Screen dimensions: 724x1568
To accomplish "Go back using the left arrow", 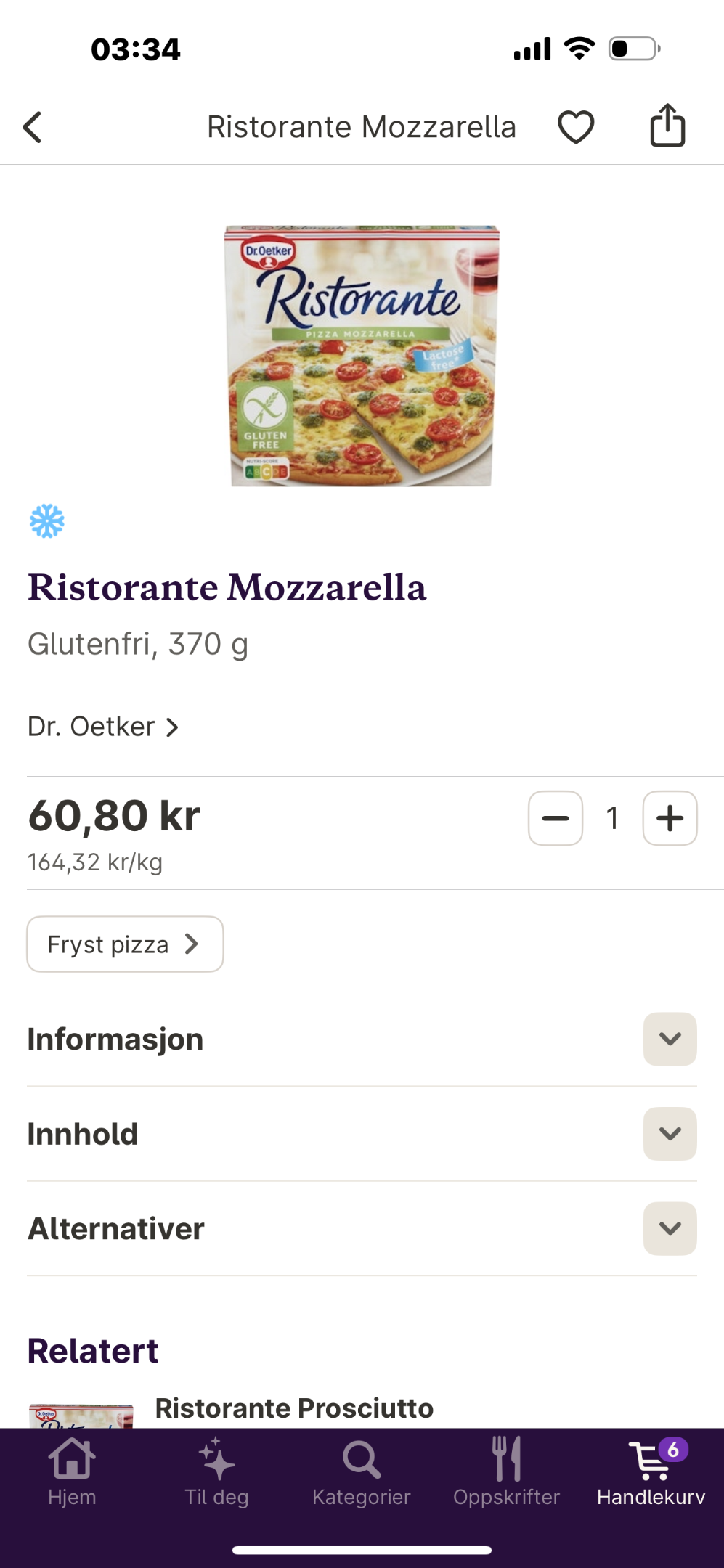I will (x=33, y=127).
